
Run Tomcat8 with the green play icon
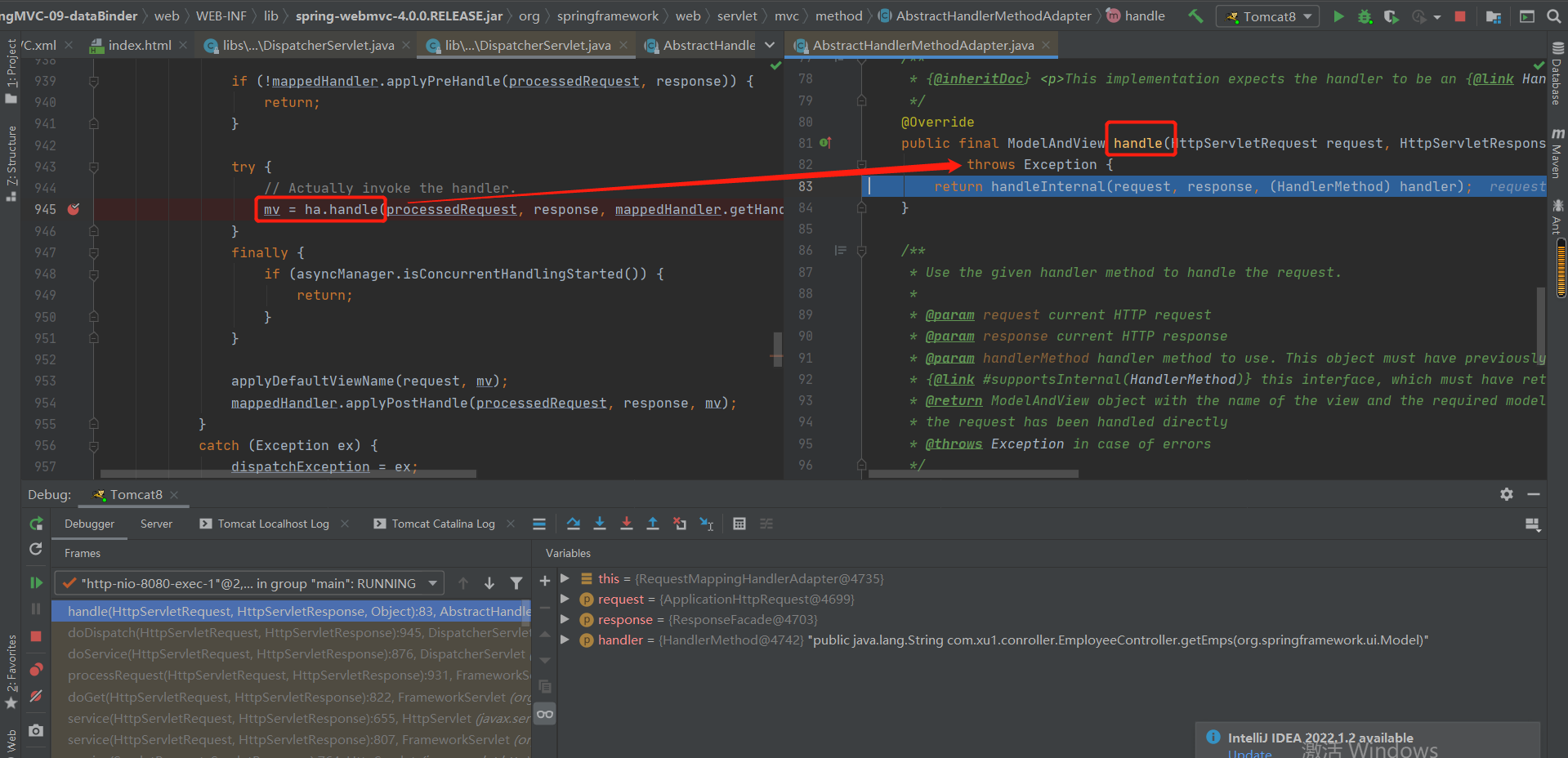[x=1338, y=16]
